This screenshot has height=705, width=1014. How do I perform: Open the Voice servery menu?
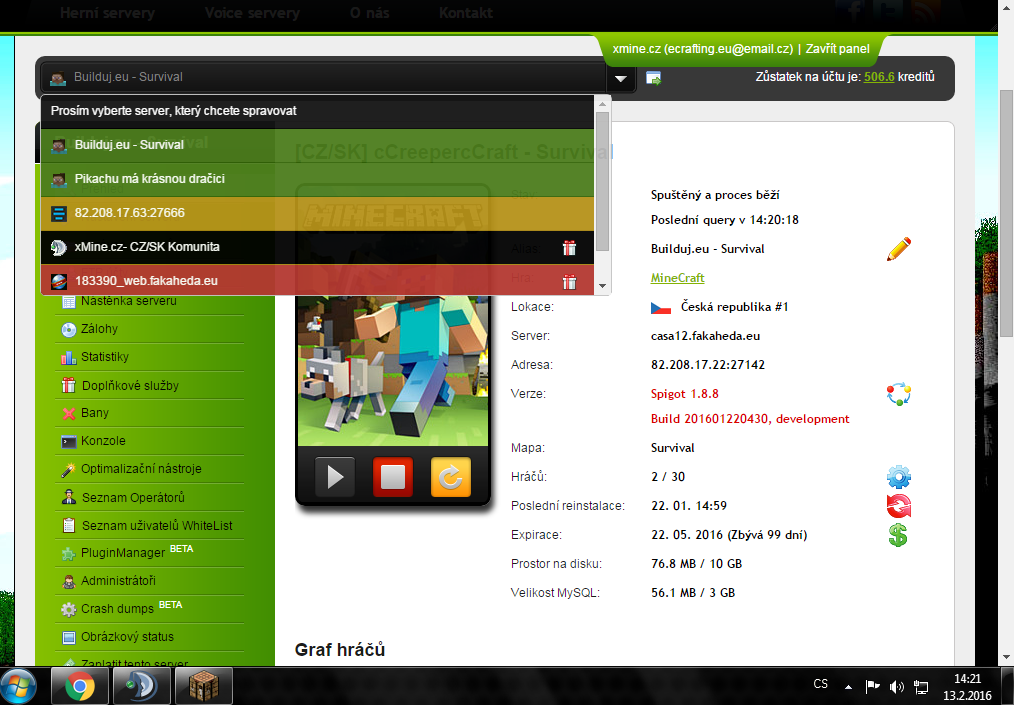pyautogui.click(x=252, y=13)
